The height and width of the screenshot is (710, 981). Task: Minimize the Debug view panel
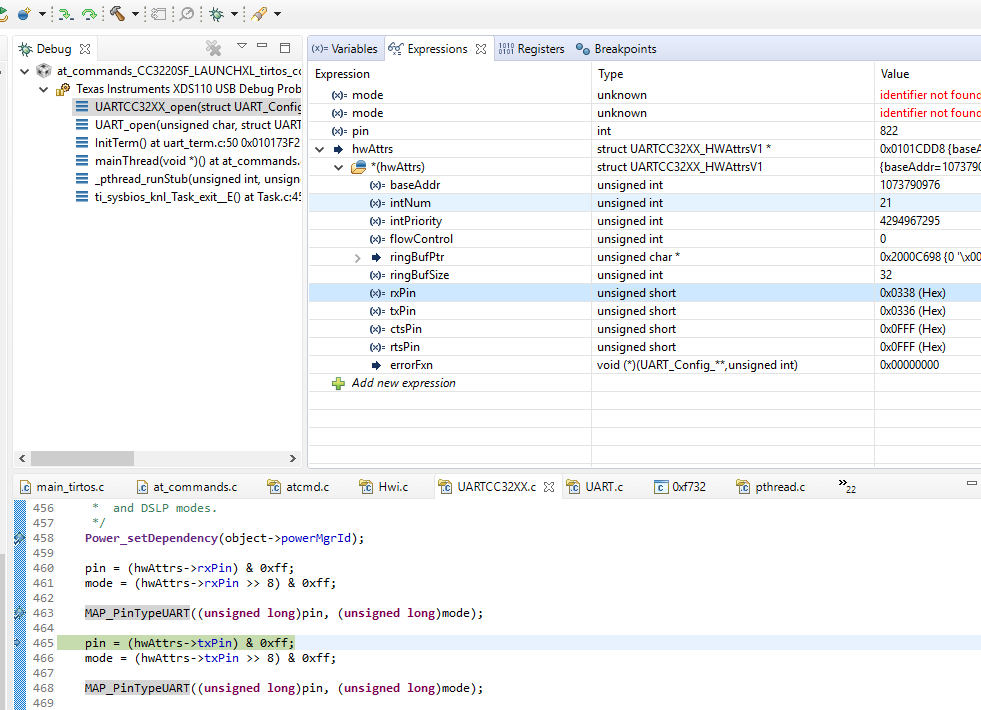pyautogui.click(x=263, y=47)
